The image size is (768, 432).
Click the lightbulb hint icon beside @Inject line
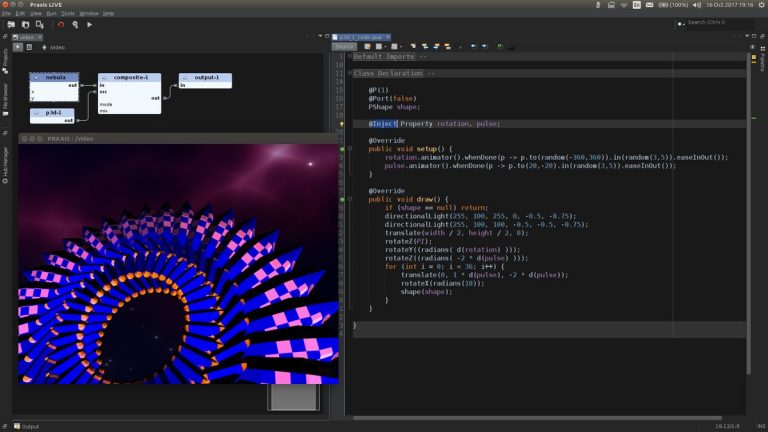click(341, 123)
